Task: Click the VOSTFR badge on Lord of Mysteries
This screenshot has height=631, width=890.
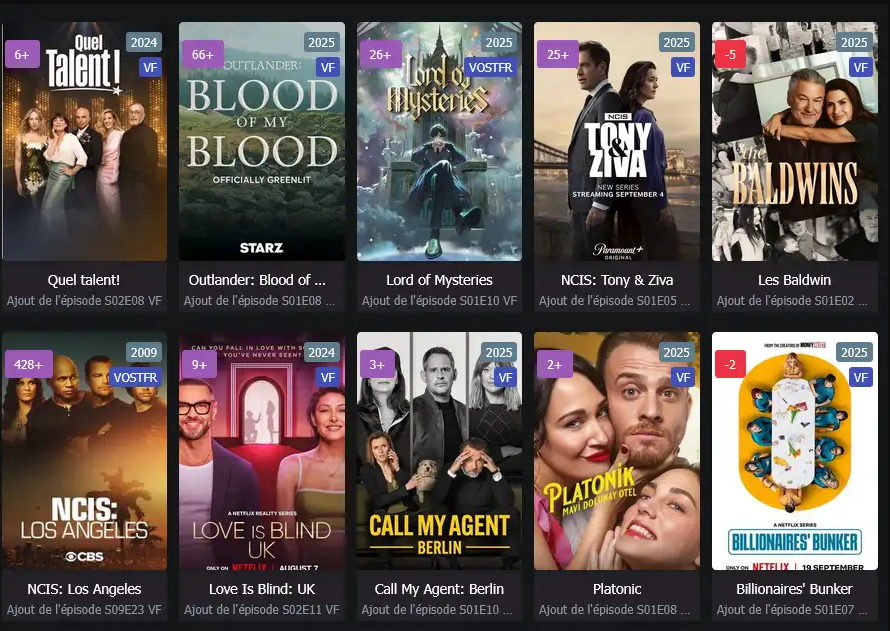Action: click(490, 68)
